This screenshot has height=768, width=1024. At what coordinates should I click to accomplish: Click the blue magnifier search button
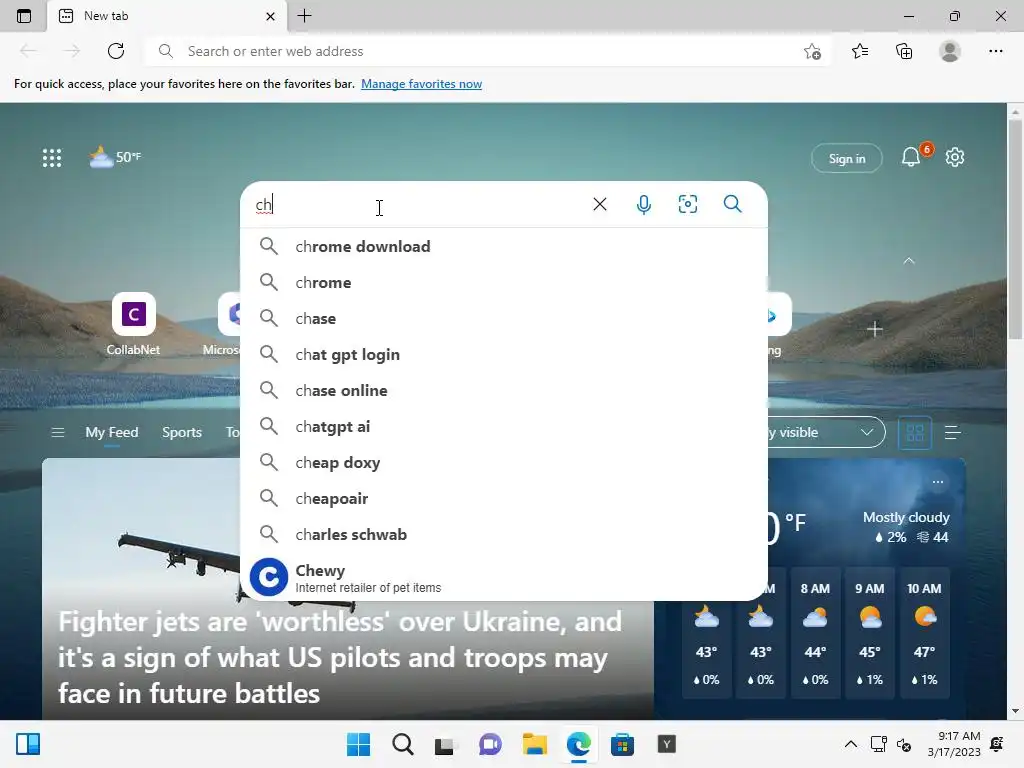(732, 204)
